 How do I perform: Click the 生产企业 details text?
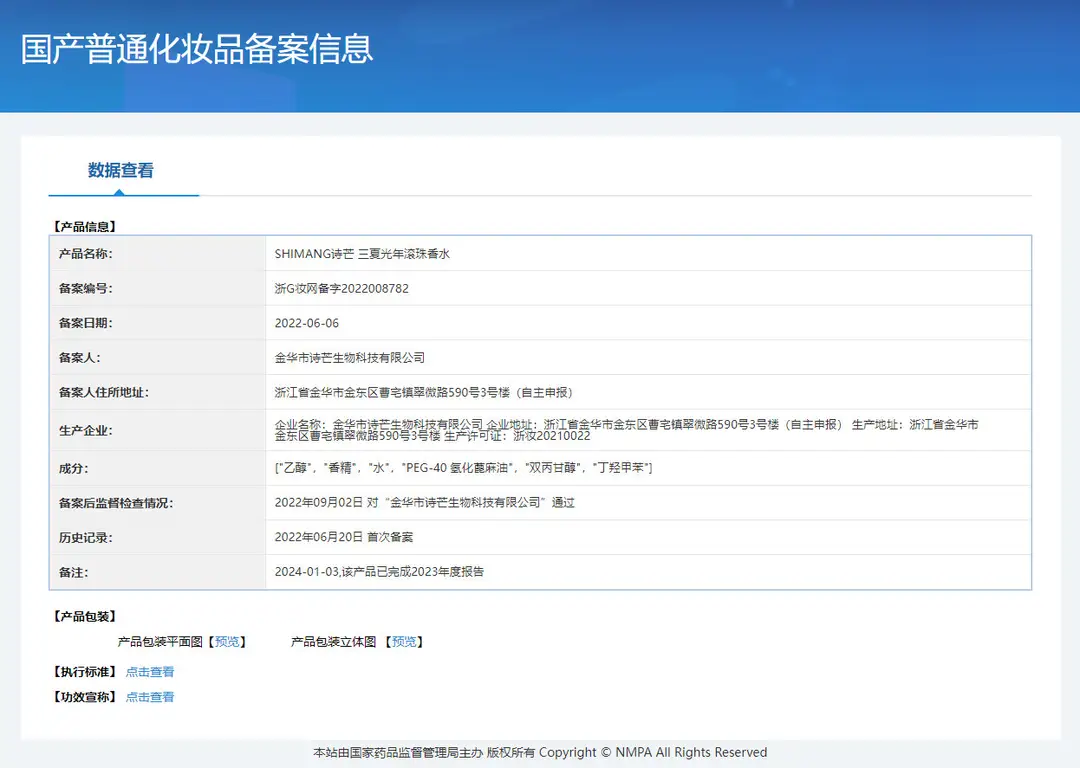(x=627, y=430)
